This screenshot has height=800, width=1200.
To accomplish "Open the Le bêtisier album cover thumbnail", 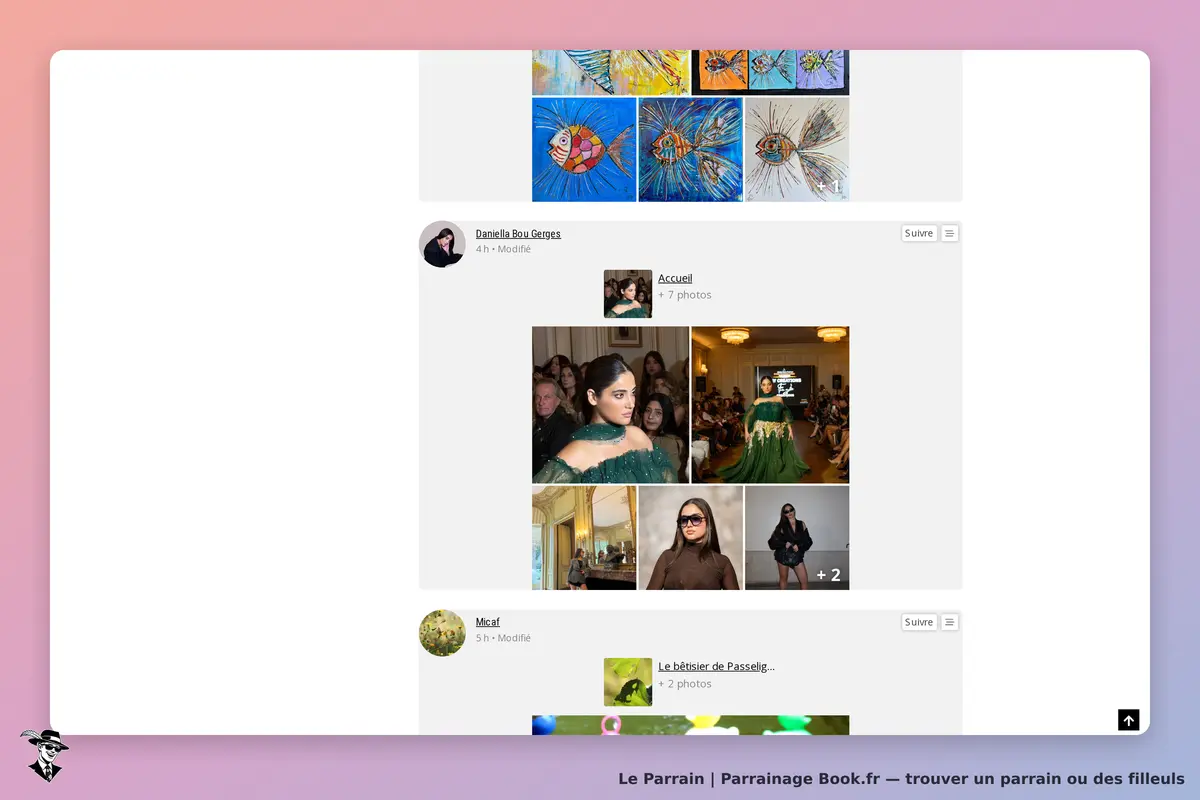I will coord(628,682).
